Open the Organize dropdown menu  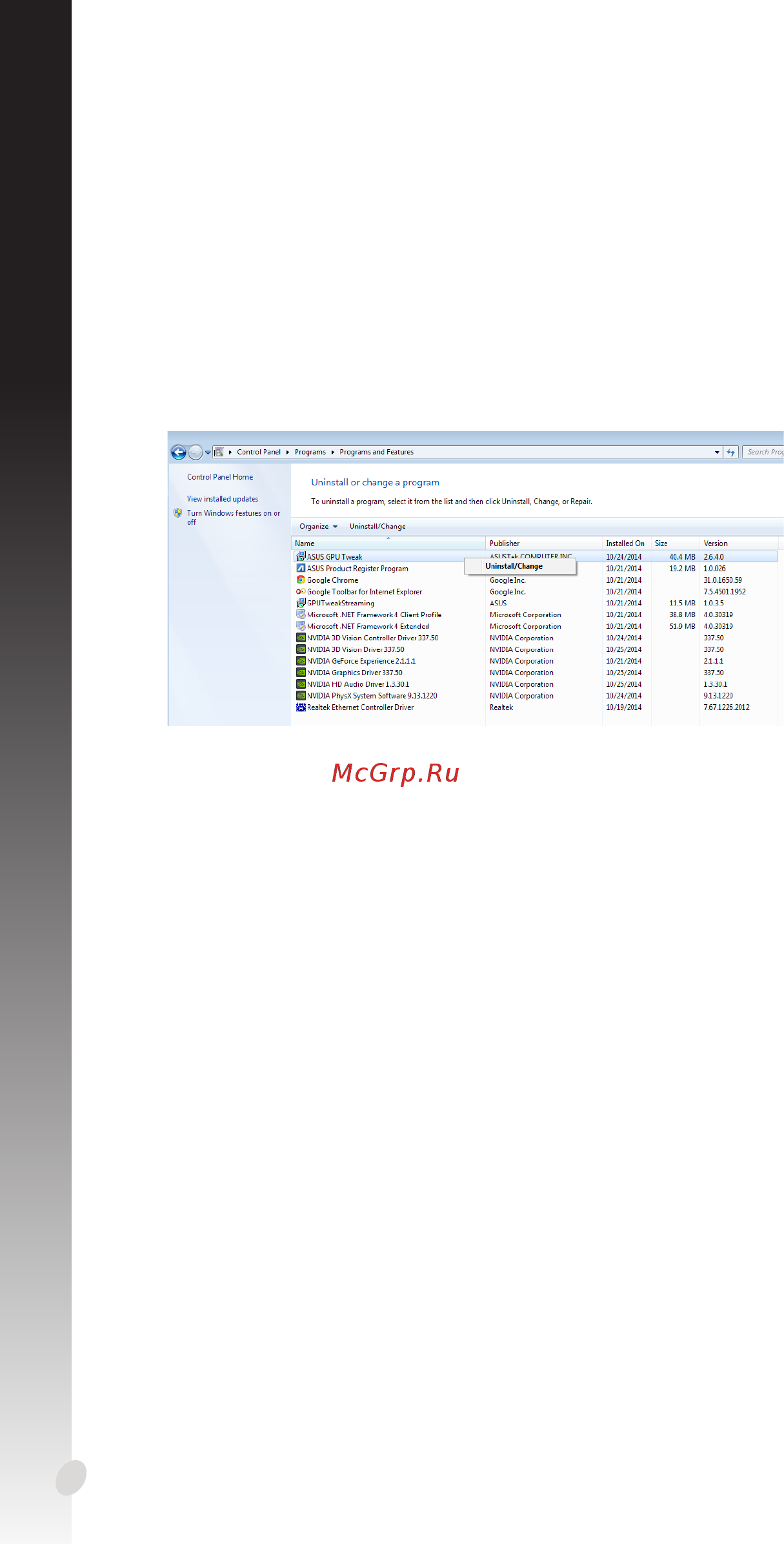tap(318, 527)
